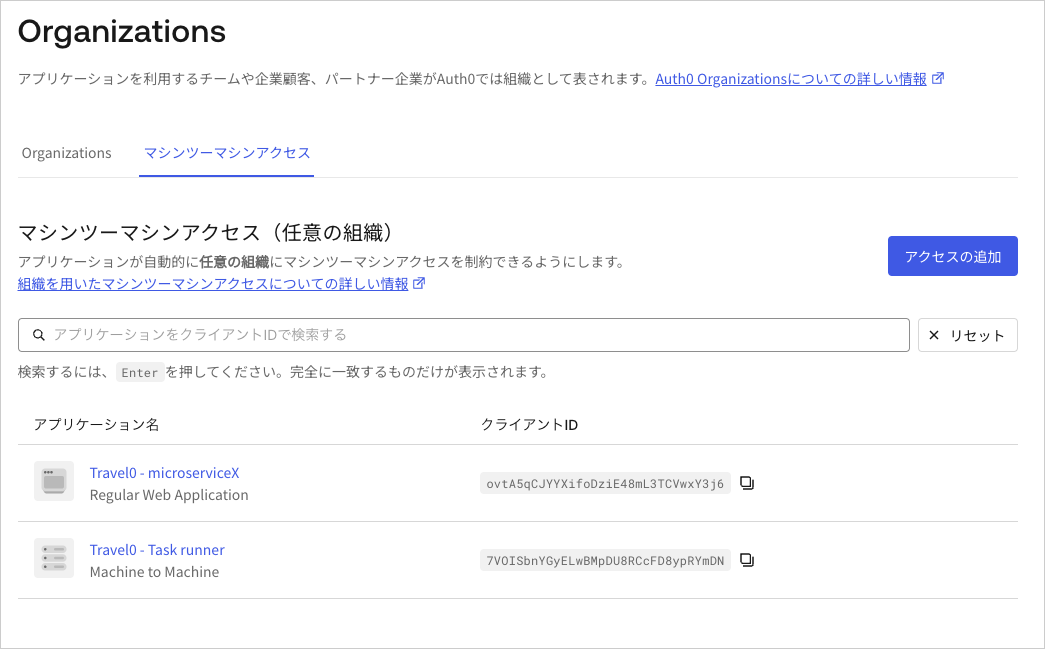Viewport: 1045px width, 649px height.
Task: Click the Travel0 - Task runner server icon
Action: pyautogui.click(x=54, y=558)
